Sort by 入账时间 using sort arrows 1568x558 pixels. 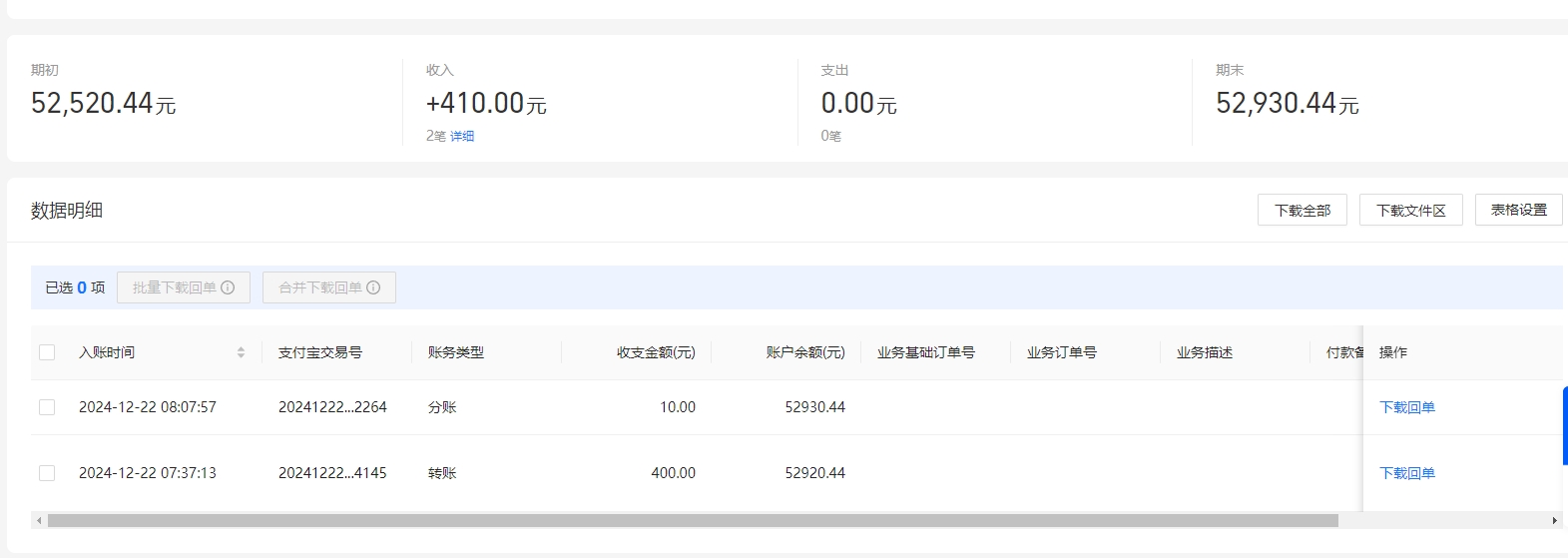[x=241, y=352]
